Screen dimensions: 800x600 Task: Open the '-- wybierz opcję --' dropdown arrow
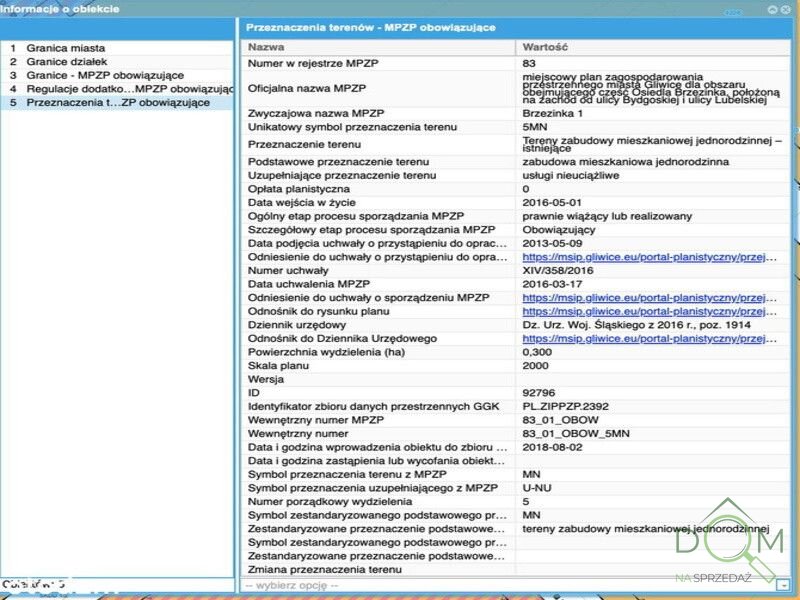(783, 585)
